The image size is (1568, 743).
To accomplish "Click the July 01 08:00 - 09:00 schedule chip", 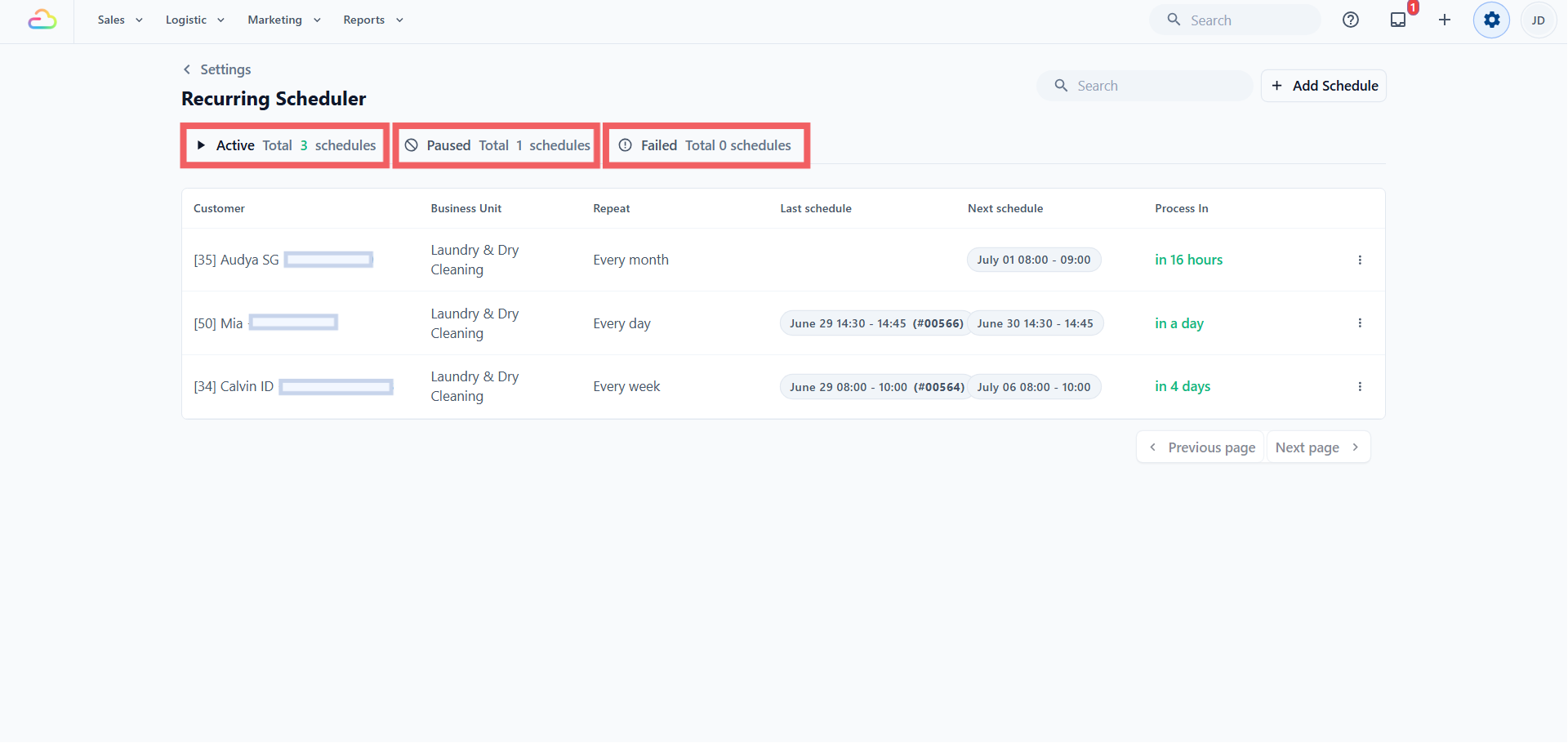I will coord(1034,260).
